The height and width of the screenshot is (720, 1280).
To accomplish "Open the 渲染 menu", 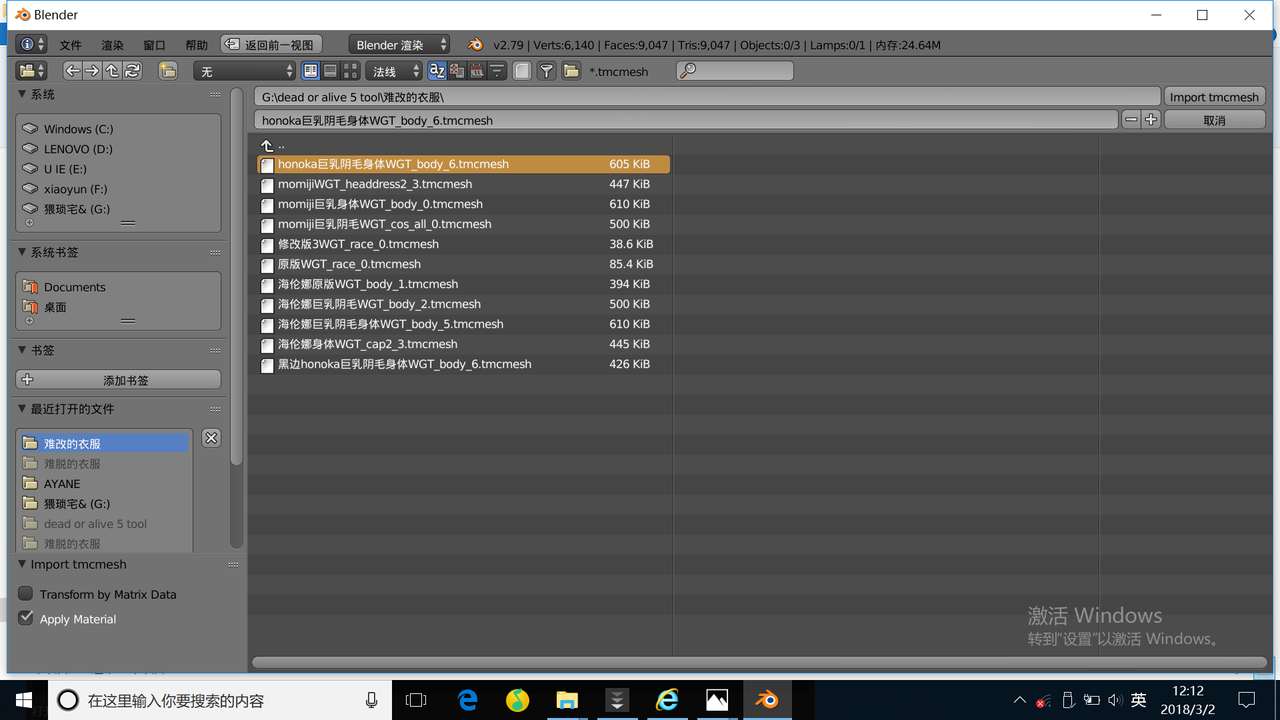I will (x=112, y=45).
